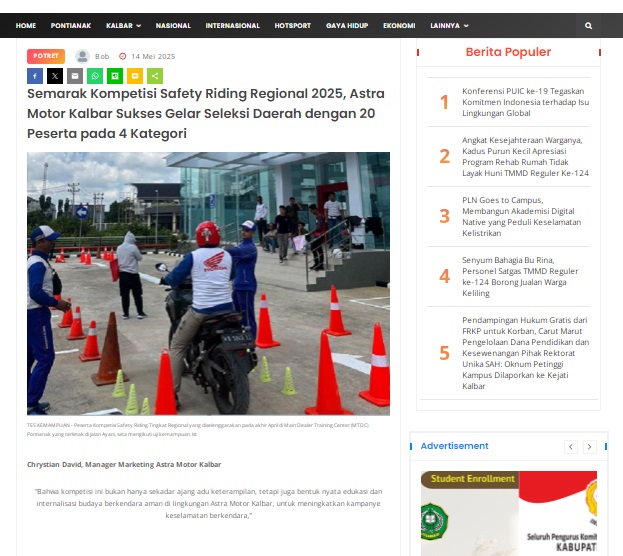Viewport: 623px width, 556px height.
Task: Share article on LINE
Action: (115, 76)
